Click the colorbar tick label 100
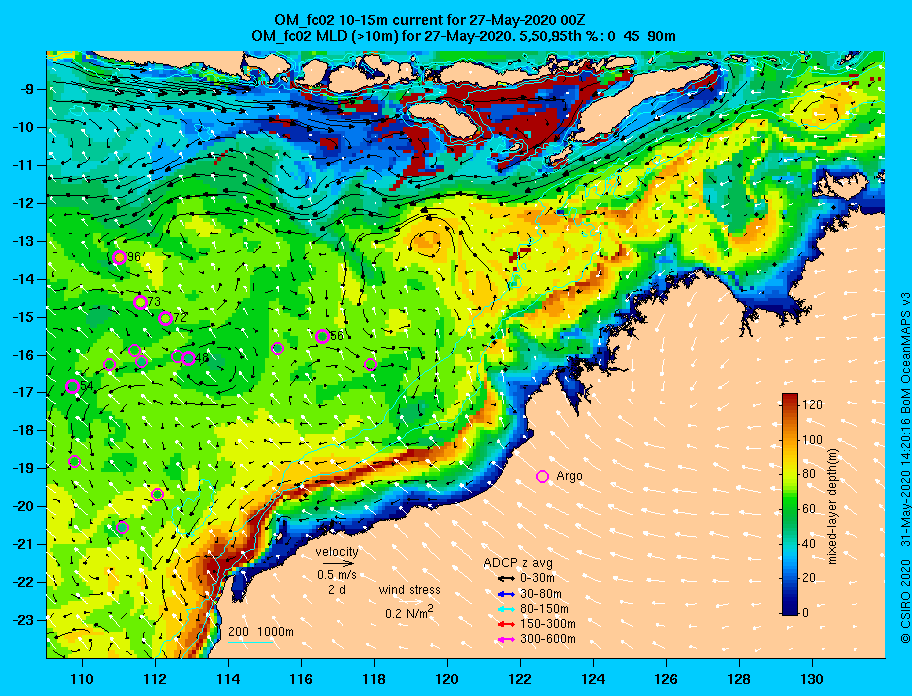Viewport: 912px width, 696px height. [812, 440]
